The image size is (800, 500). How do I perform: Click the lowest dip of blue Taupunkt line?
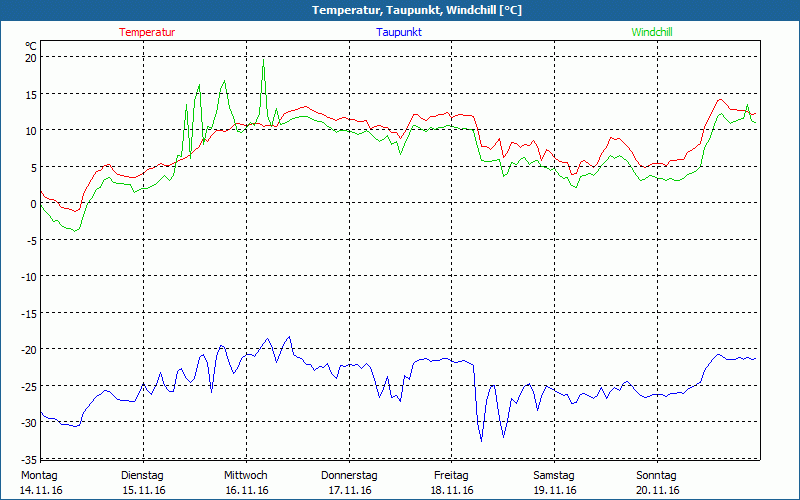(481, 440)
